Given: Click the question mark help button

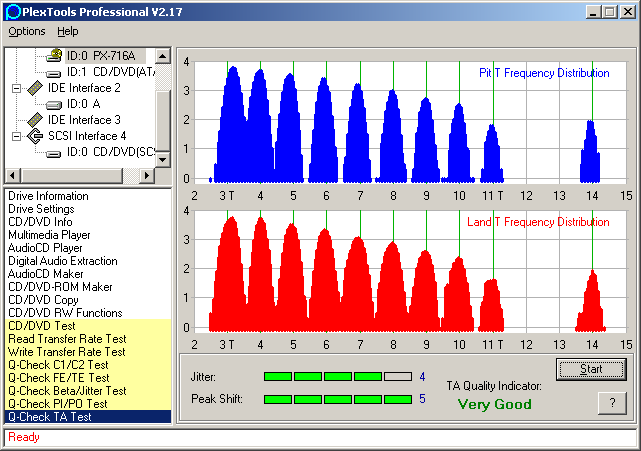Looking at the screenshot, I should pos(611,403).
